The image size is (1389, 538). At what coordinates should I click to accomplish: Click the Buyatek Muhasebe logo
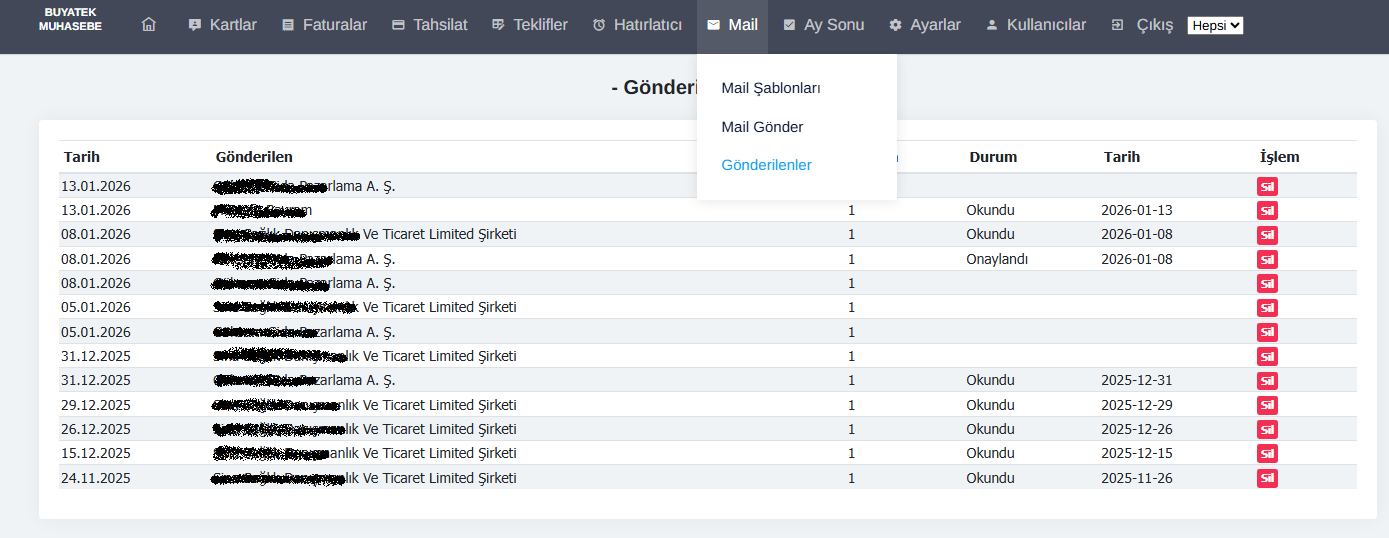coord(70,19)
